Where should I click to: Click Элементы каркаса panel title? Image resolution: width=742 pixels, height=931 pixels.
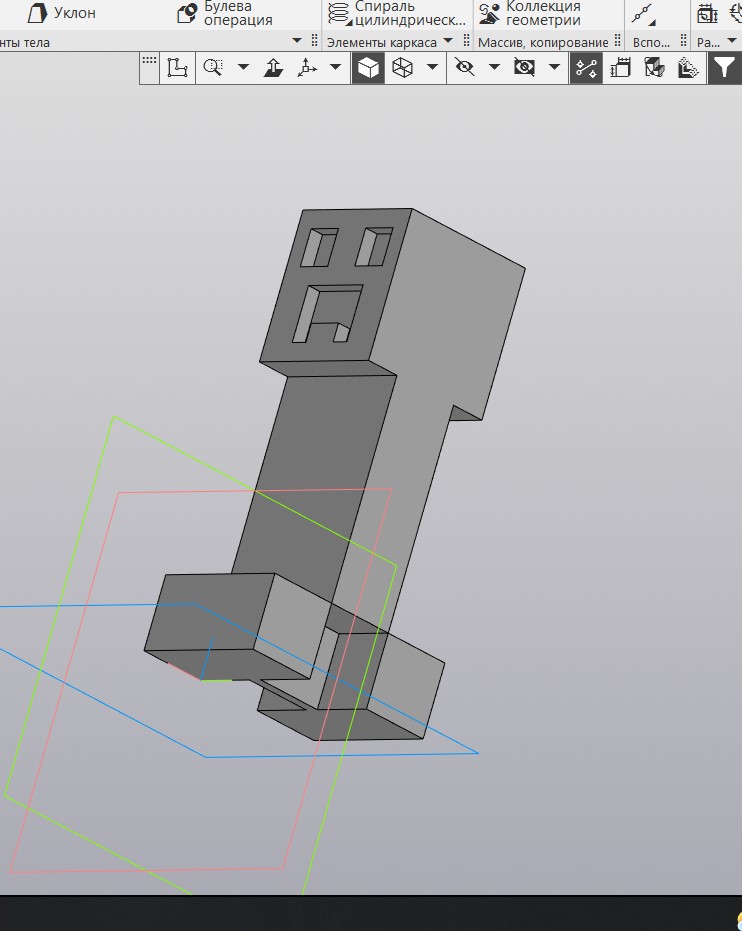[x=382, y=43]
